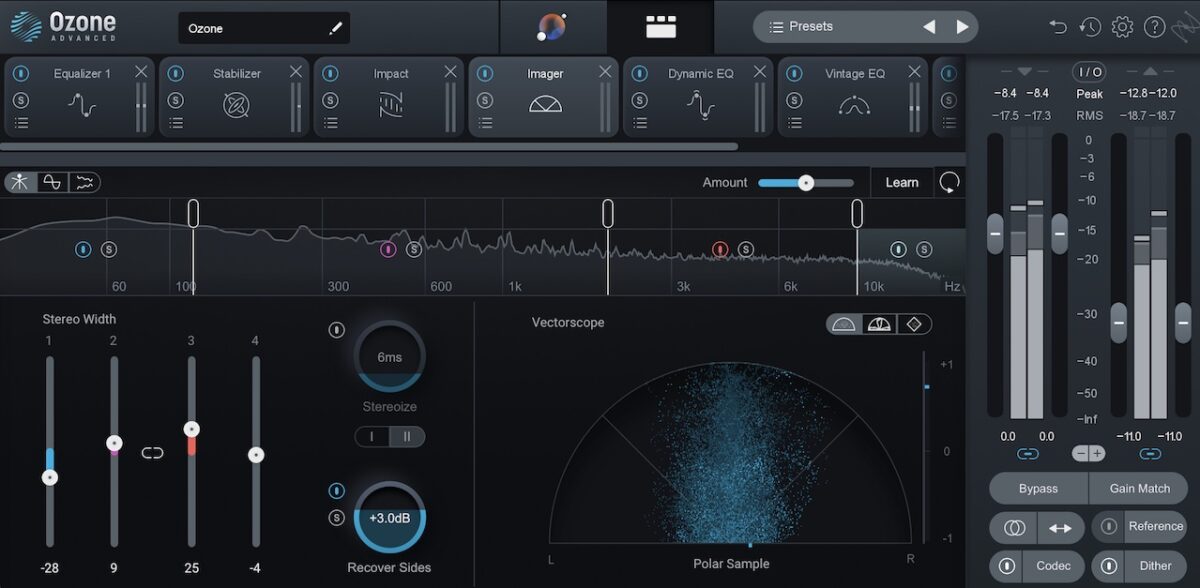This screenshot has width=1200, height=588.
Task: Remove the Dynamic EQ module with X
Action: 760,72
